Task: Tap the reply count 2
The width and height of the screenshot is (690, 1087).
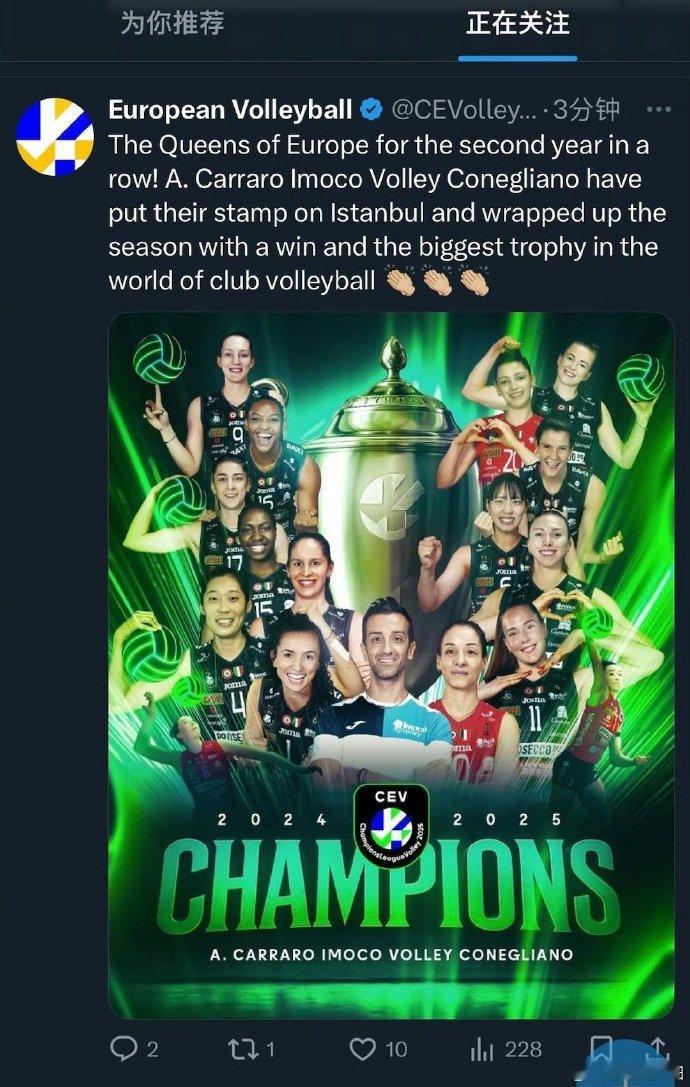Action: (152, 1050)
